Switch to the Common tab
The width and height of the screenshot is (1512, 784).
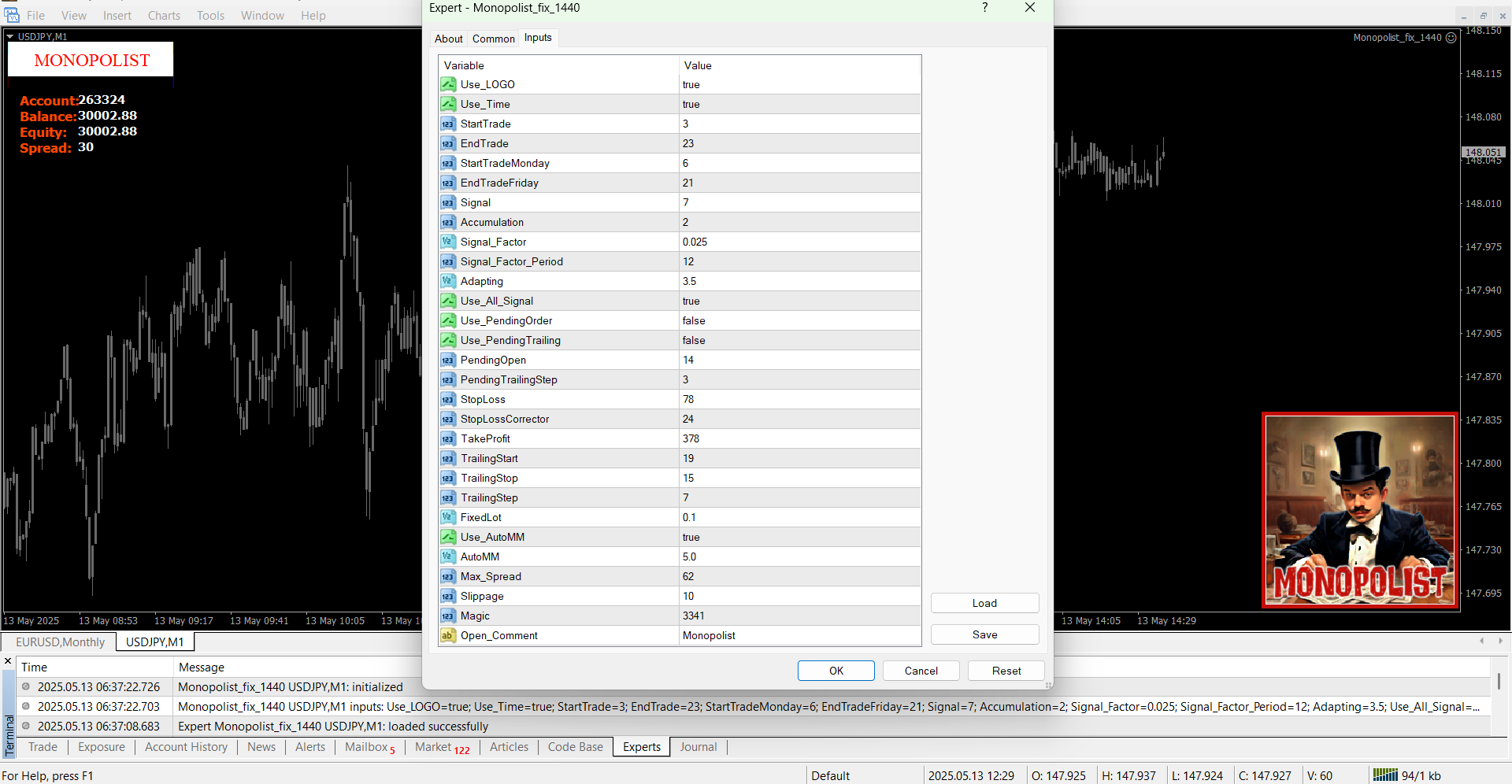[x=493, y=39]
